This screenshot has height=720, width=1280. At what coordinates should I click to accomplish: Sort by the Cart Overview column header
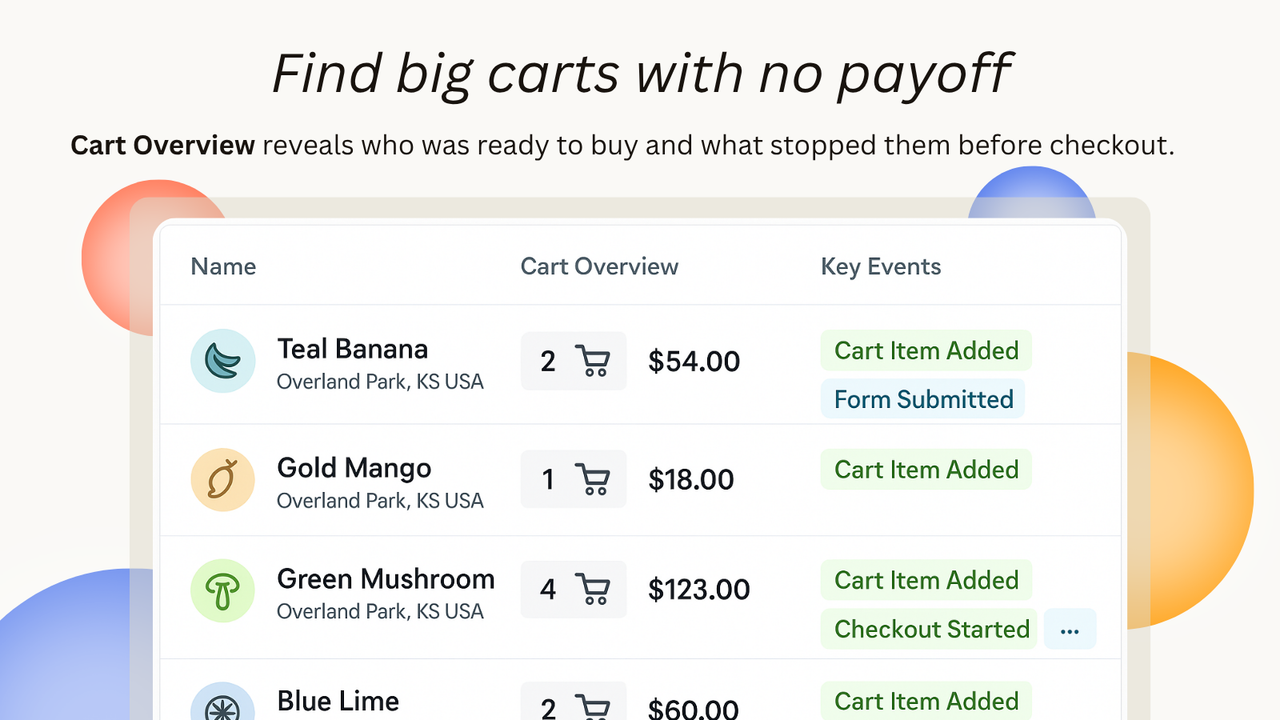pyautogui.click(x=599, y=267)
